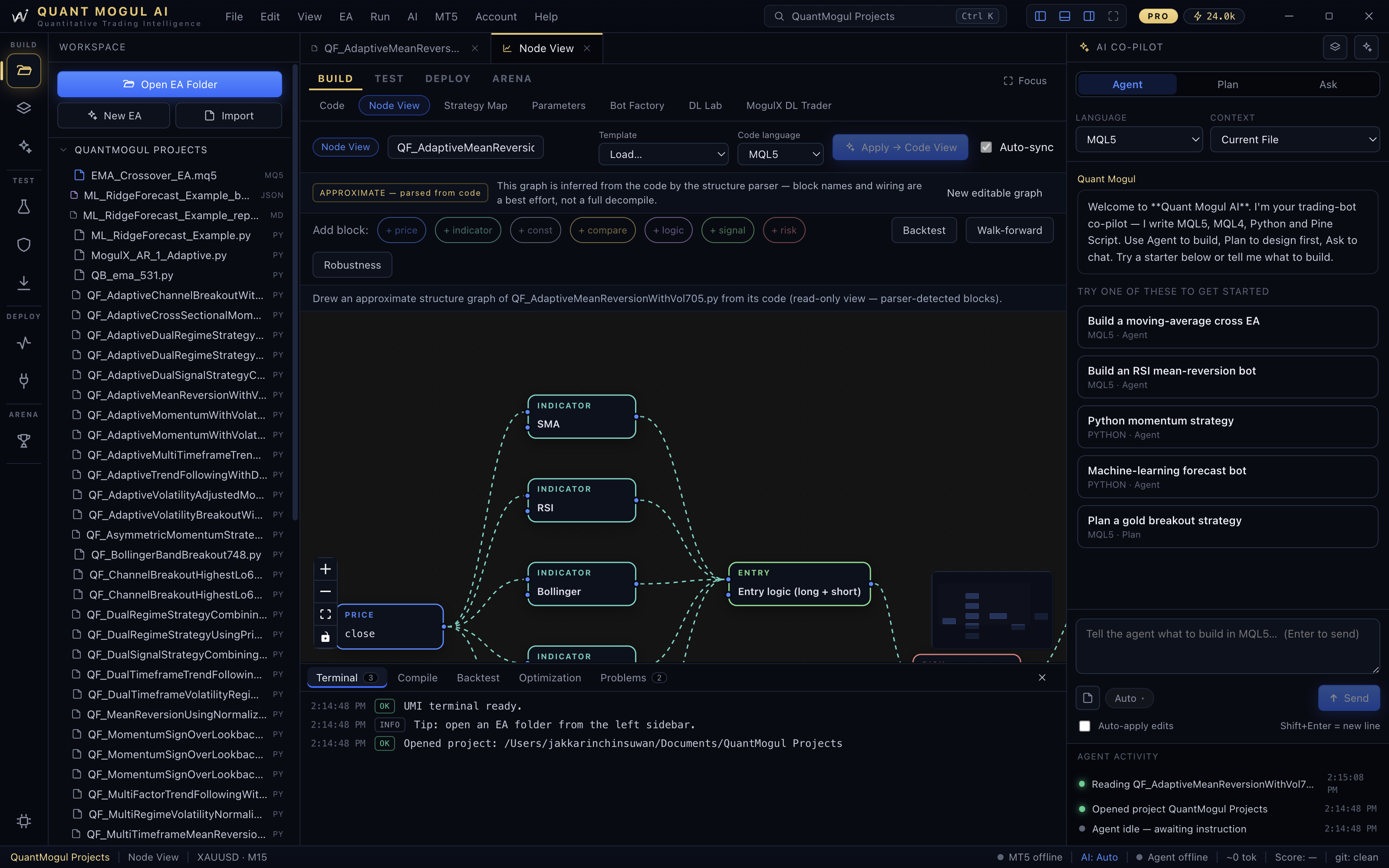The height and width of the screenshot is (868, 1389).
Task: Collapse the QuantMogul Projects tree
Action: tap(63, 150)
